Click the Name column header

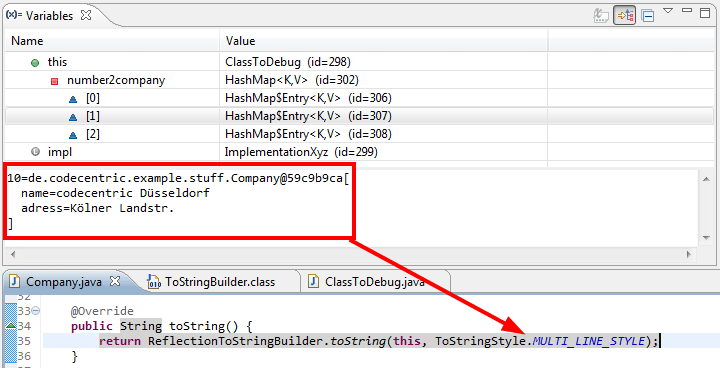(112, 41)
